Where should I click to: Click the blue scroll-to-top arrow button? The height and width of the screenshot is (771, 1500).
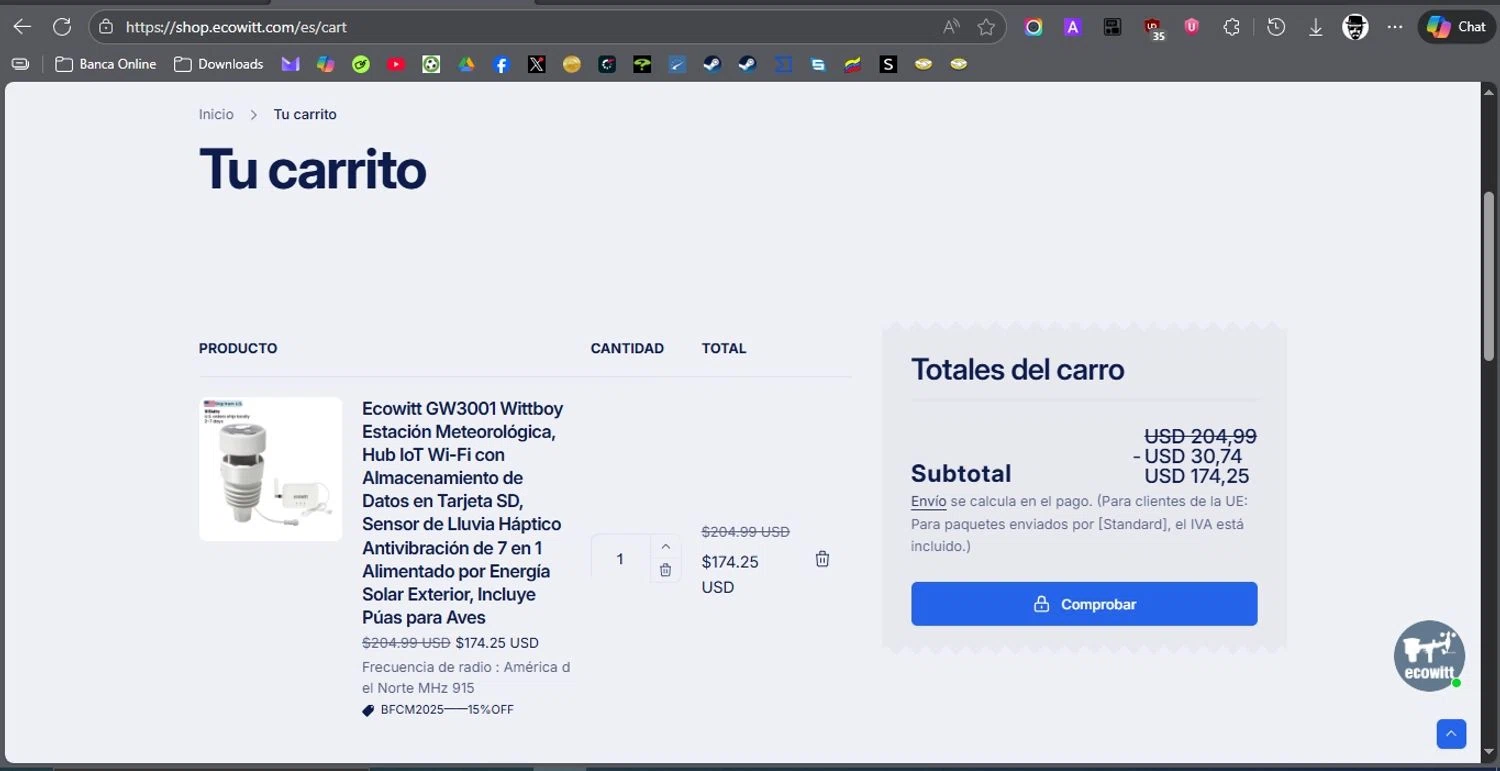click(1452, 734)
